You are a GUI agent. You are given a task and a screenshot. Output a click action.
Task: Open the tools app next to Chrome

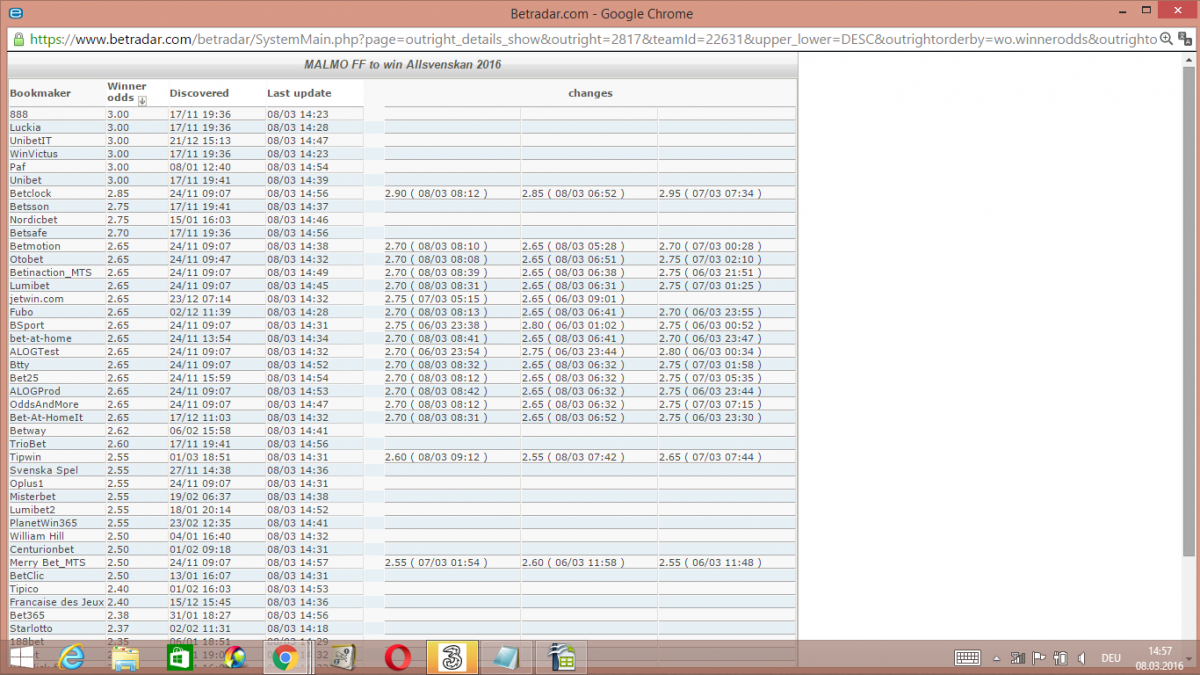tap(342, 657)
